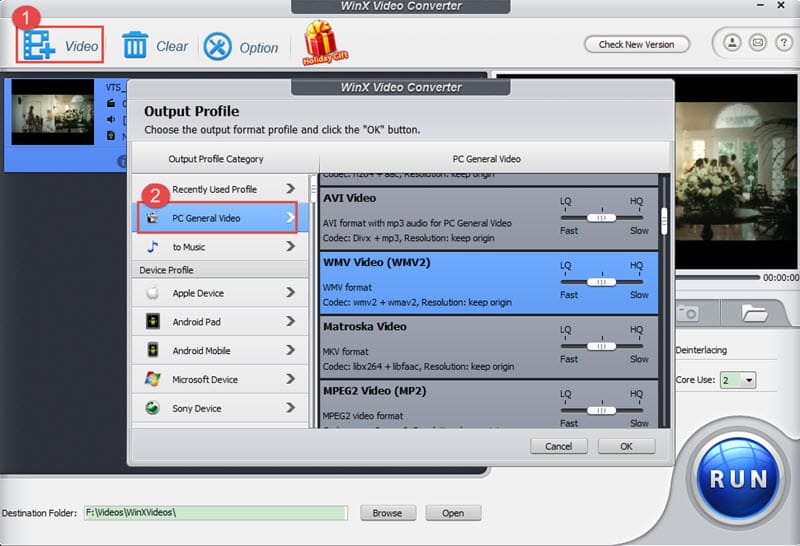Screen dimensions: 800x546
Task: Expand the PC General Video arrow
Action: coord(291,218)
